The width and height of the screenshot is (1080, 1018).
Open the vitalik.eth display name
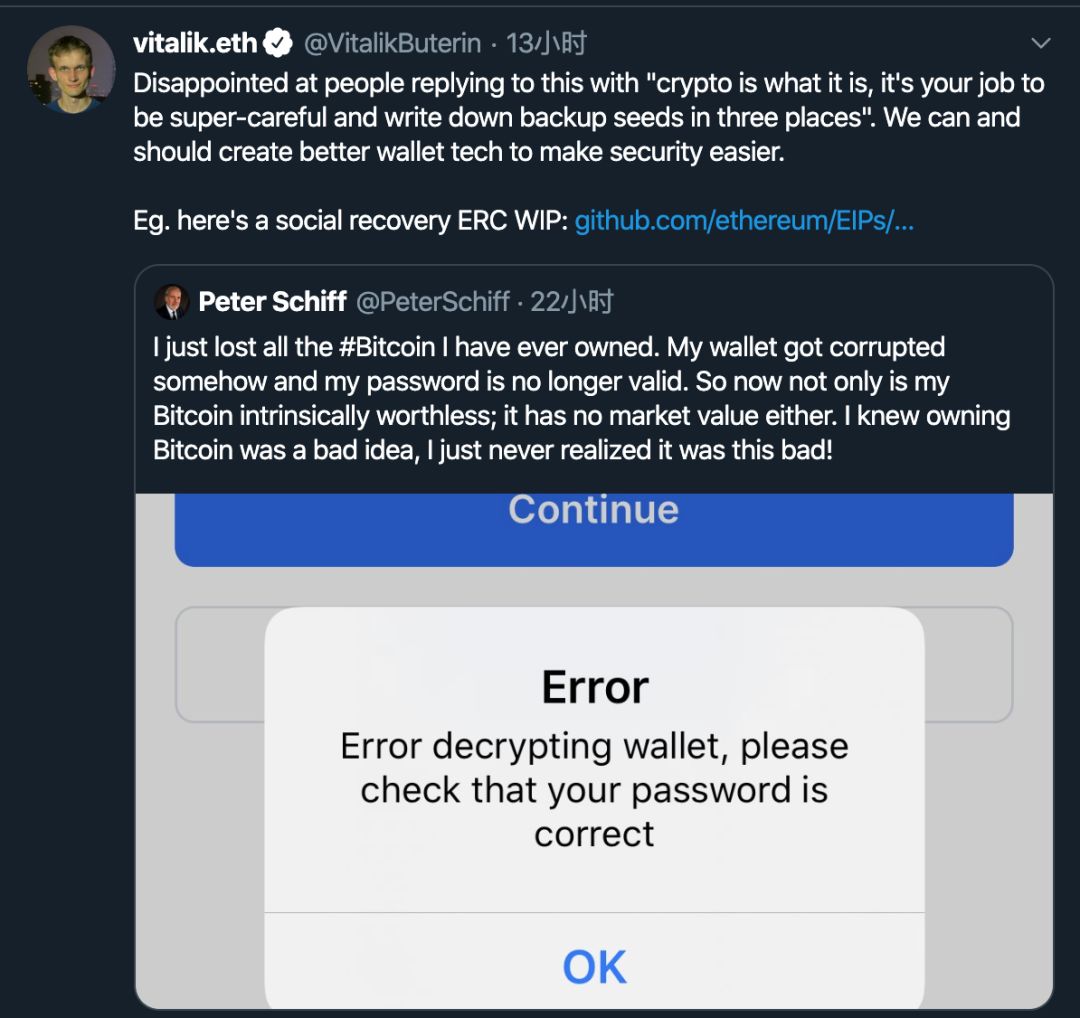pos(195,43)
